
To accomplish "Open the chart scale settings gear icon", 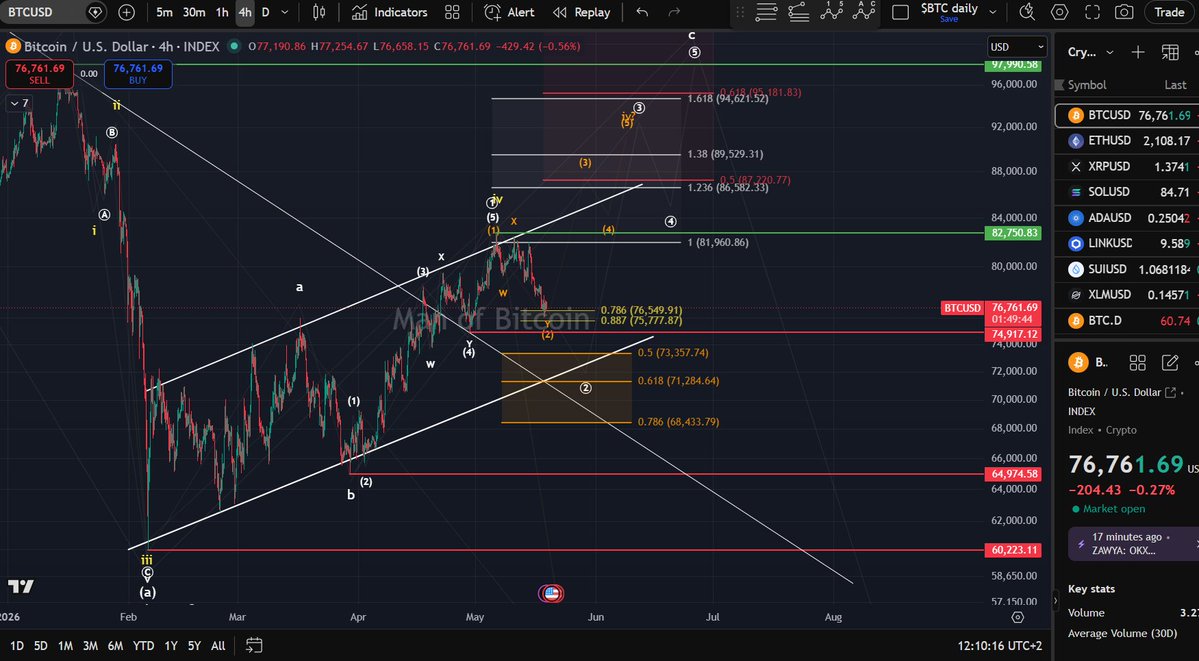I will click(x=1017, y=617).
